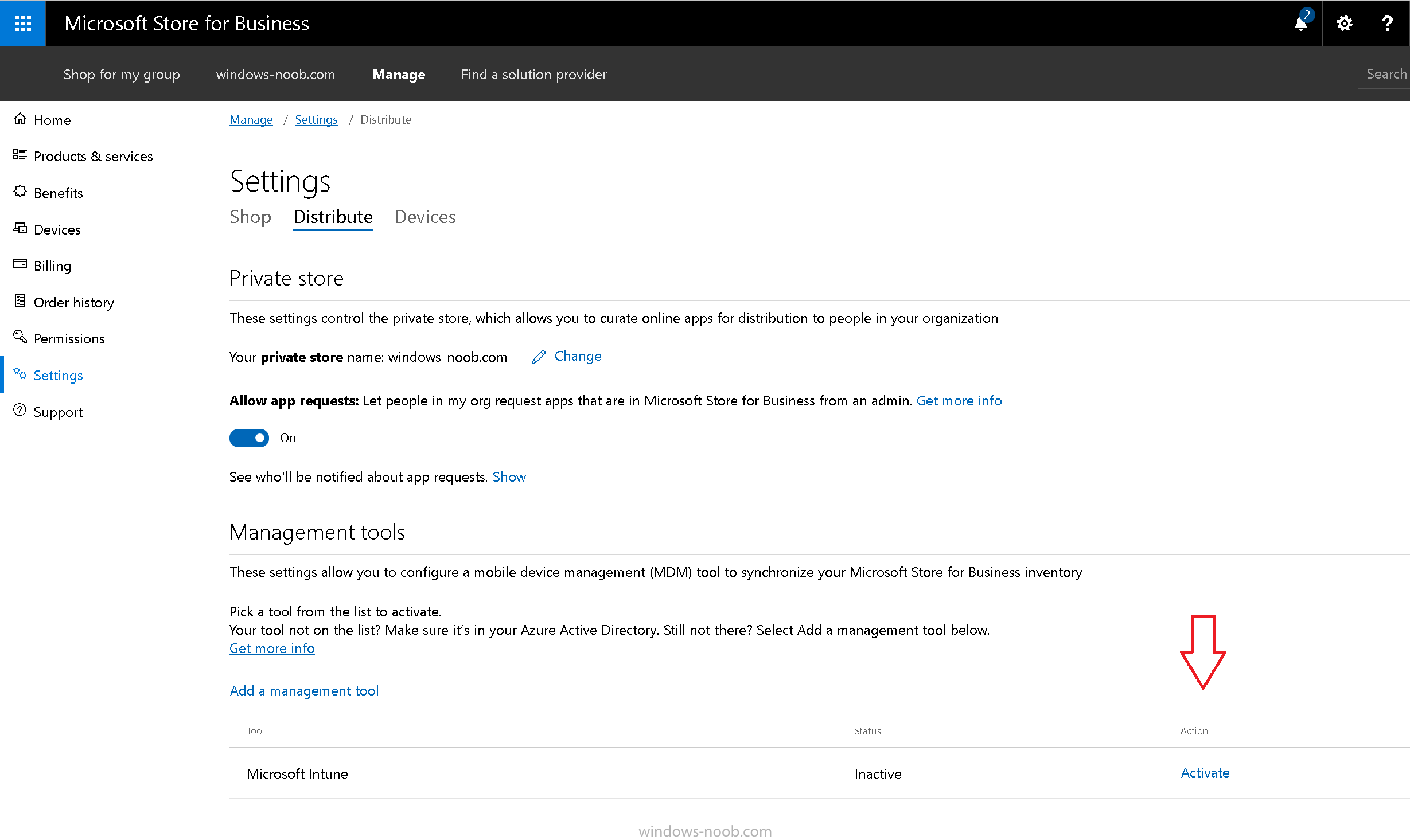Click Add a management tool

click(304, 691)
